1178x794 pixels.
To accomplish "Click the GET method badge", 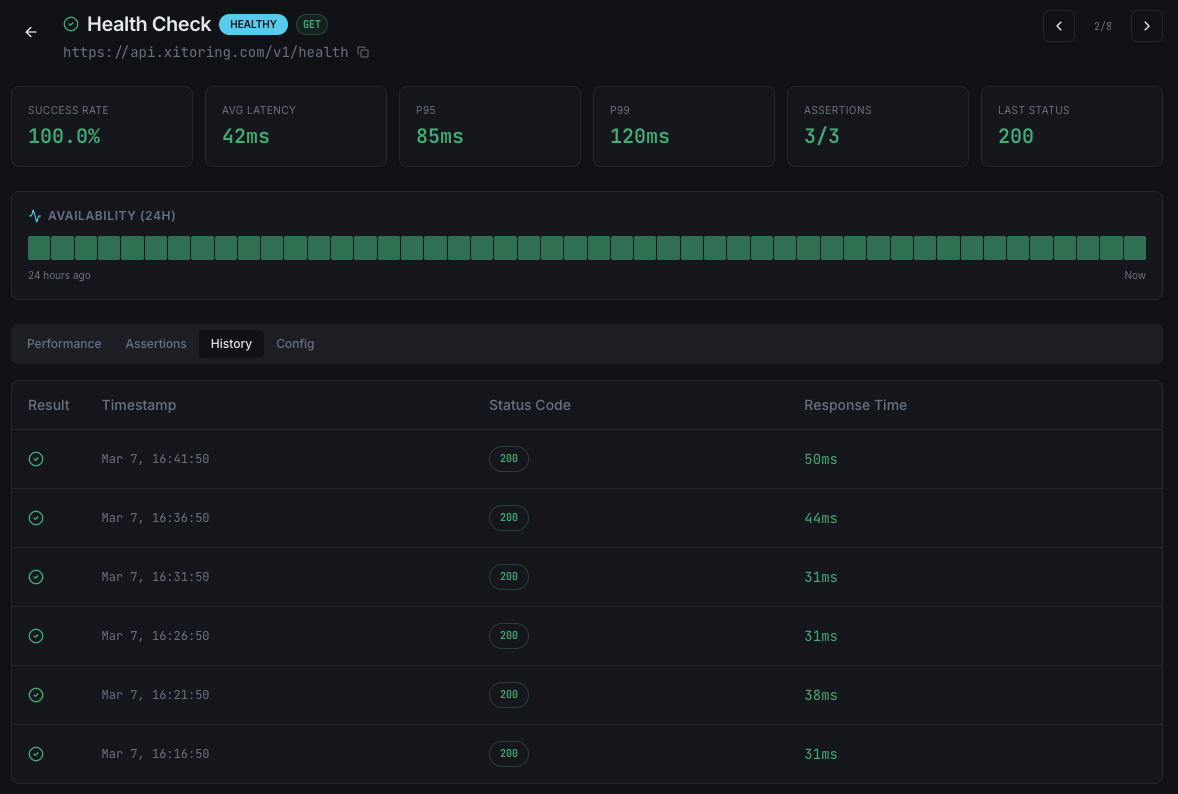I will (311, 24).
